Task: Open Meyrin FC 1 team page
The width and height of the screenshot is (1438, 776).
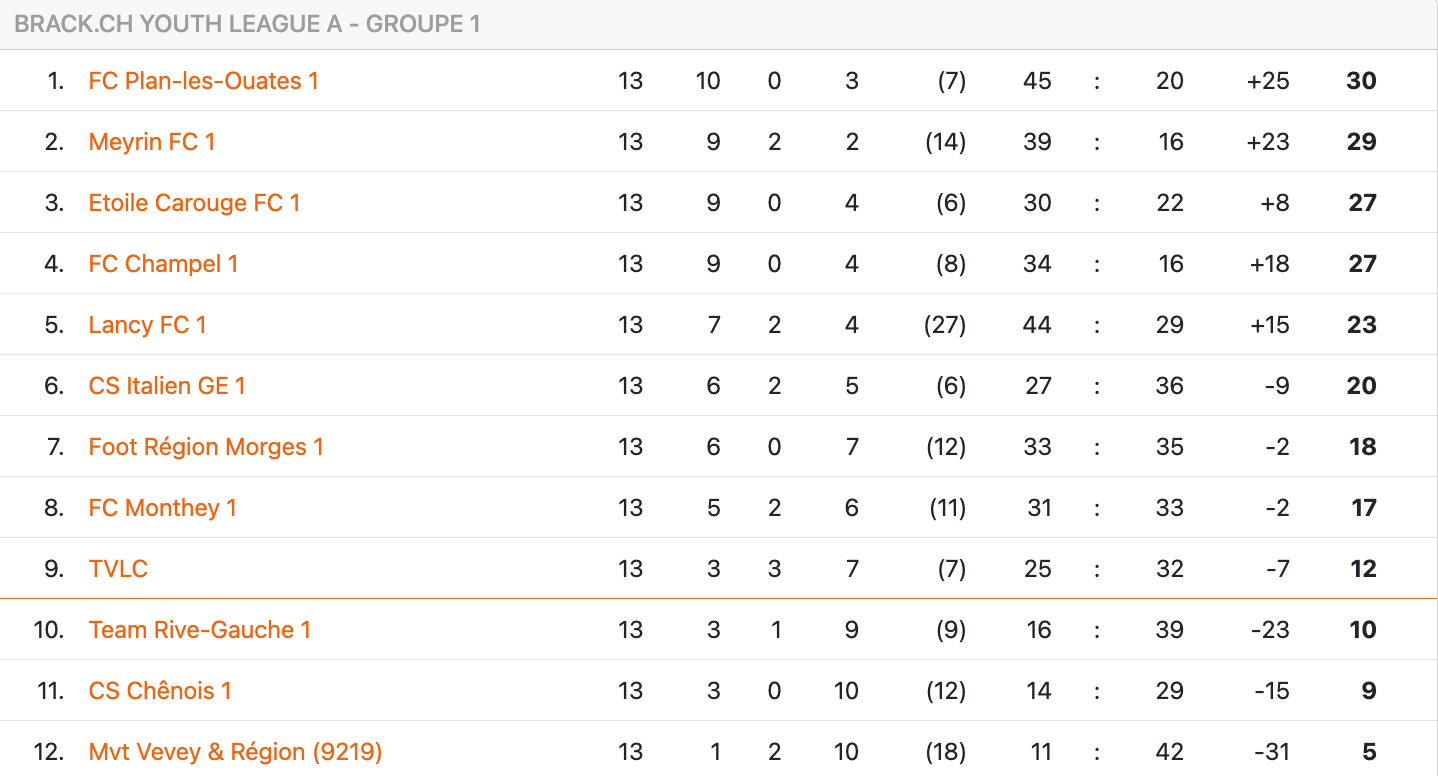Action: click(x=152, y=142)
